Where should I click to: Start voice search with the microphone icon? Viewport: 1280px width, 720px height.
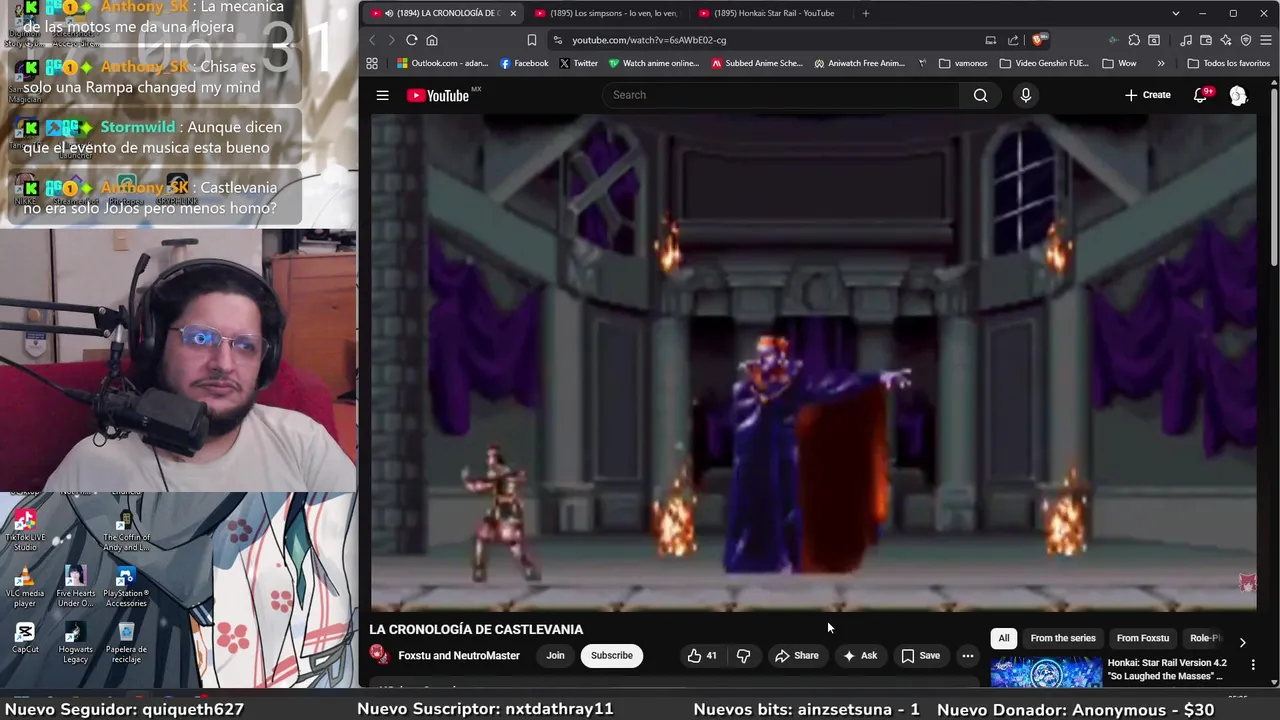[1025, 95]
